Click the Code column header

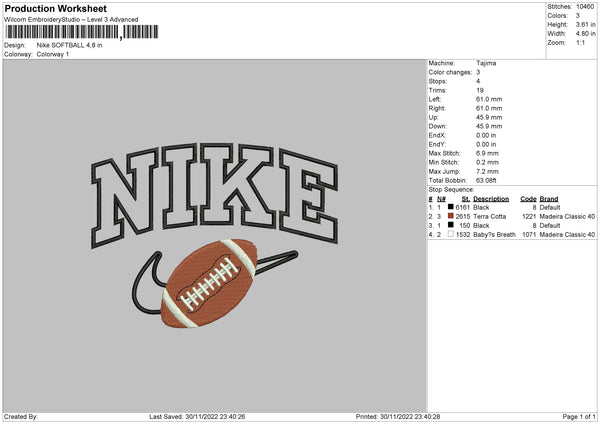coord(528,199)
